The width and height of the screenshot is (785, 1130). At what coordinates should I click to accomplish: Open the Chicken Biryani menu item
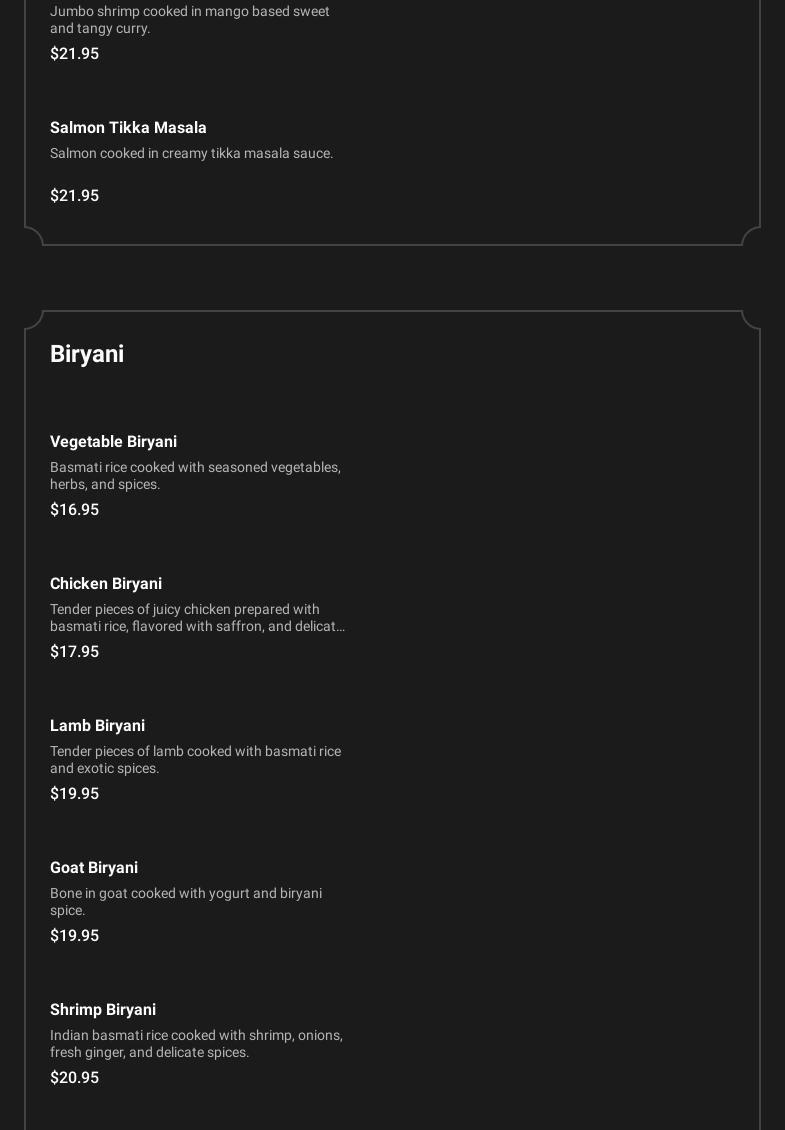[x=106, y=583]
